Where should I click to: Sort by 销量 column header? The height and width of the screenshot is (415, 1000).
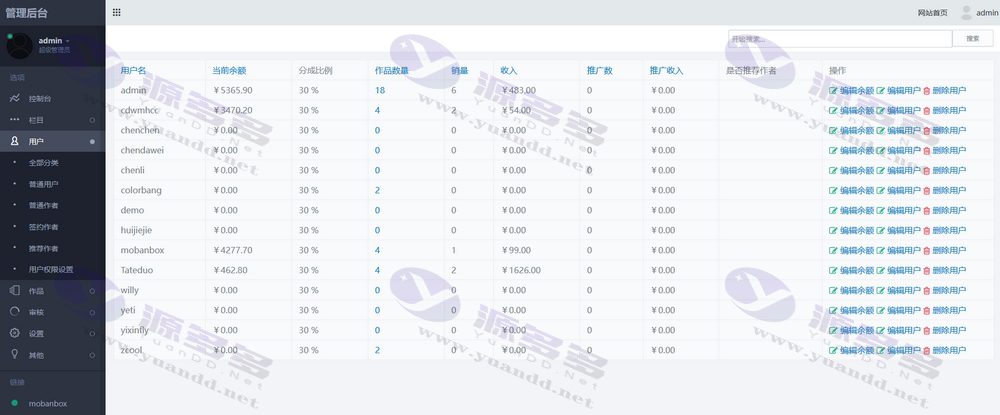click(460, 71)
